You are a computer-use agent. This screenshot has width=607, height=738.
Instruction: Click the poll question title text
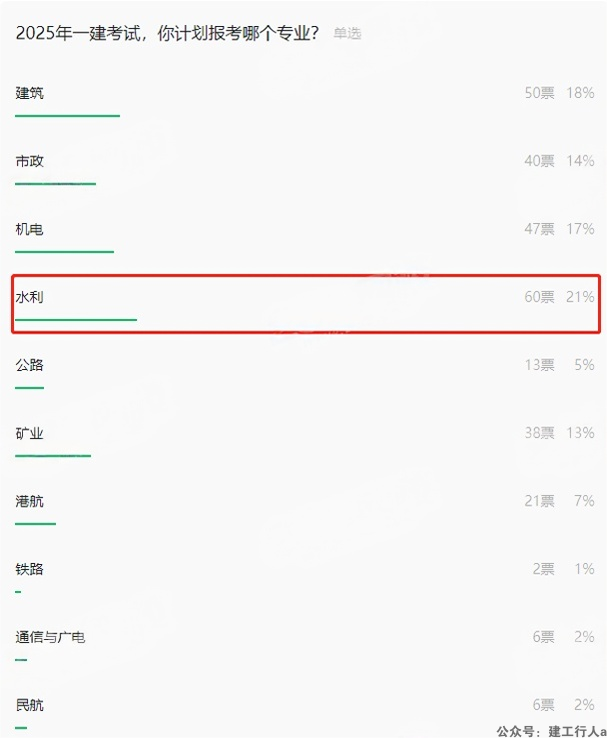point(167,33)
